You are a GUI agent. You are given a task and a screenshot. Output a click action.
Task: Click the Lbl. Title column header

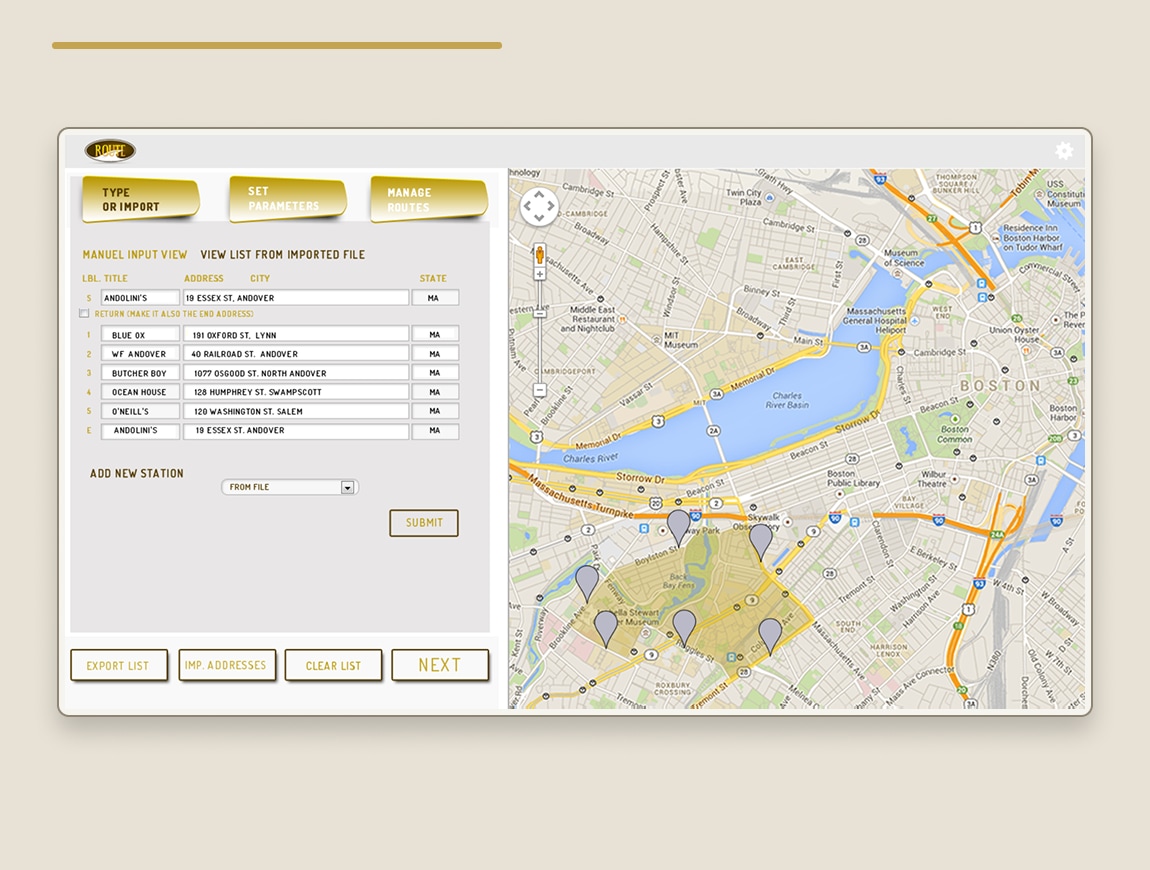[105, 279]
